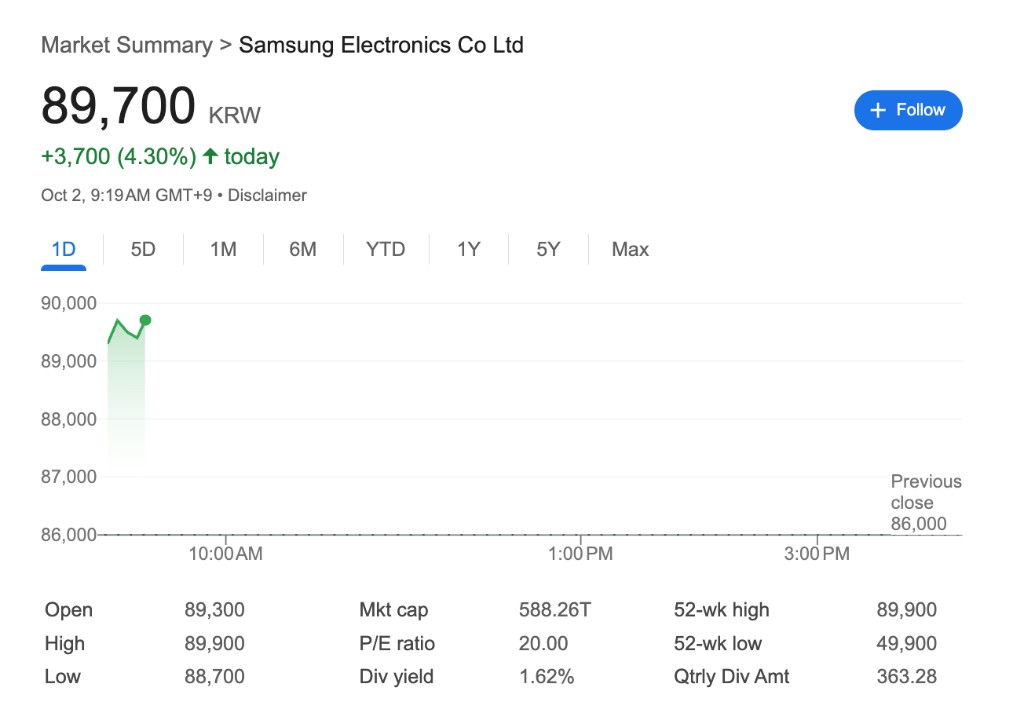Click the green up arrow icon
This screenshot has height=709, width=1024.
[x=210, y=156]
